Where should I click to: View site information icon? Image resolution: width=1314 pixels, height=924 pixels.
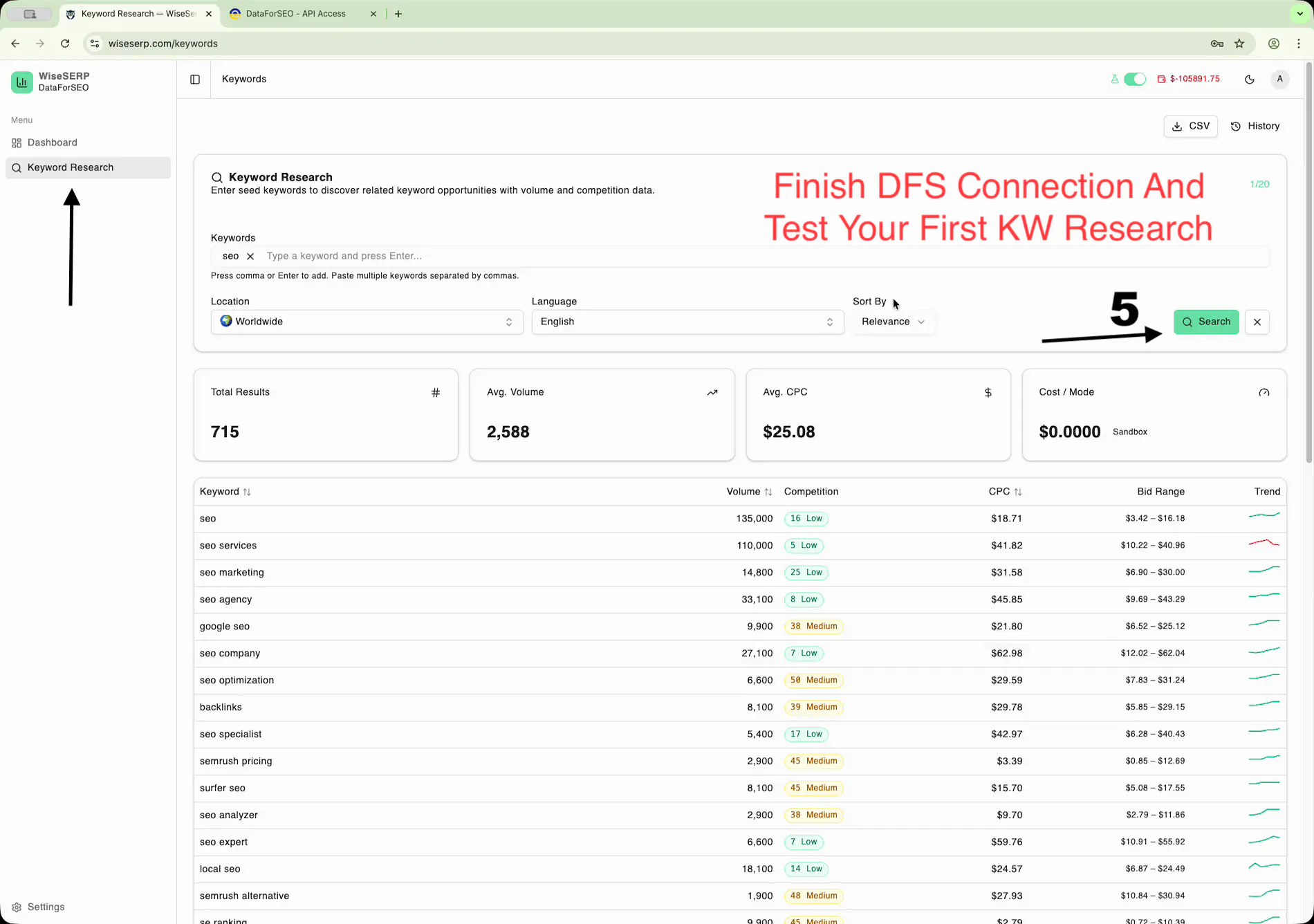click(95, 44)
